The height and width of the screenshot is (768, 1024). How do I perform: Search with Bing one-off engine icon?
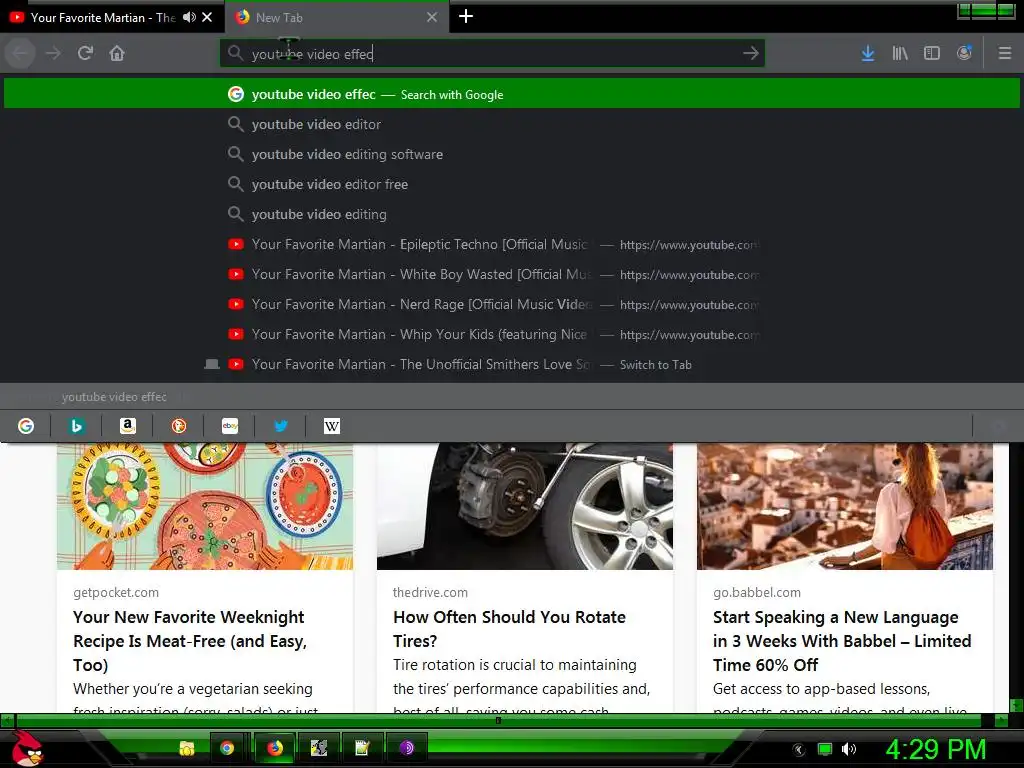click(x=76, y=426)
